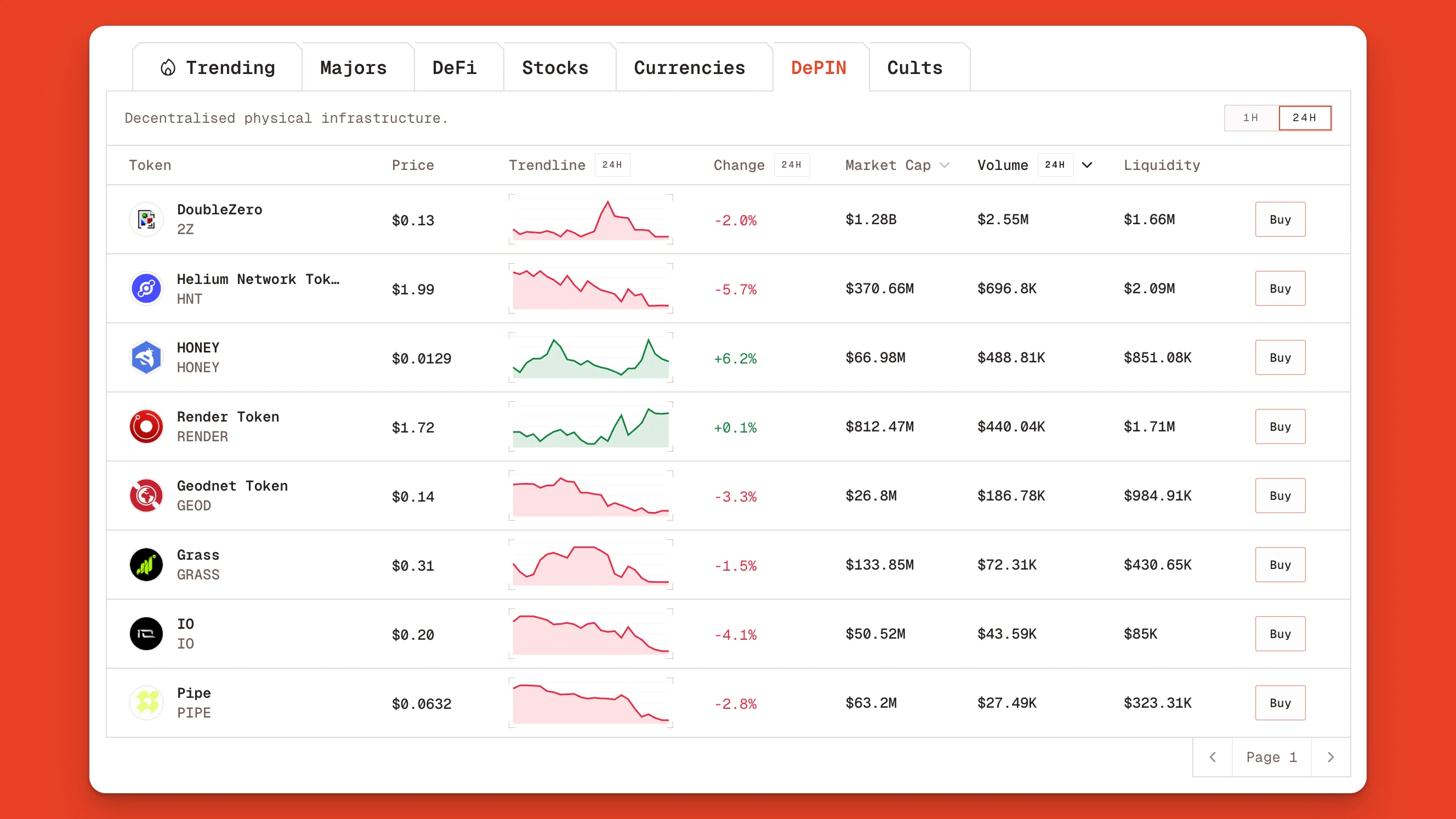Click the Grass token icon

146,565
